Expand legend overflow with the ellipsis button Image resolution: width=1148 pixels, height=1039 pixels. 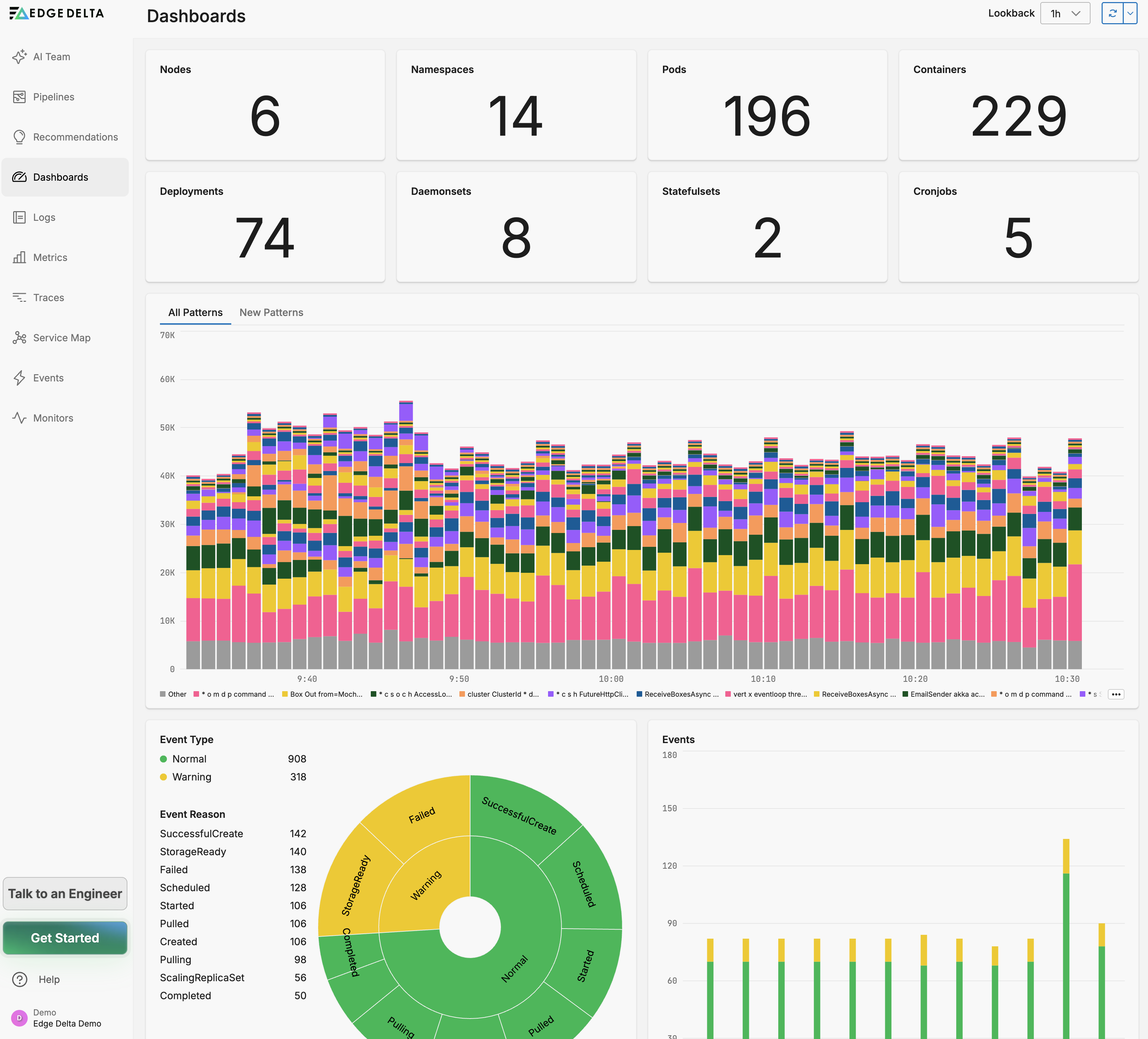(x=1115, y=694)
